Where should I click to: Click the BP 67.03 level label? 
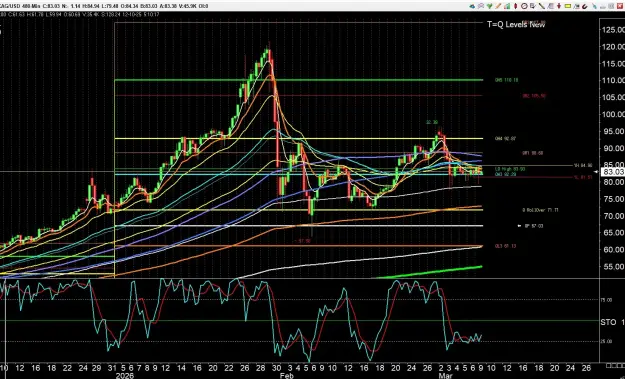534,226
